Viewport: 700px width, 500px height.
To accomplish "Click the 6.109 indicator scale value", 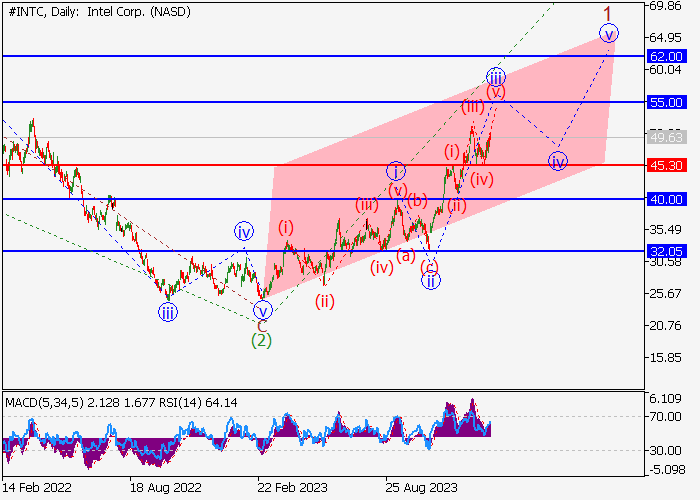I will click(665, 399).
